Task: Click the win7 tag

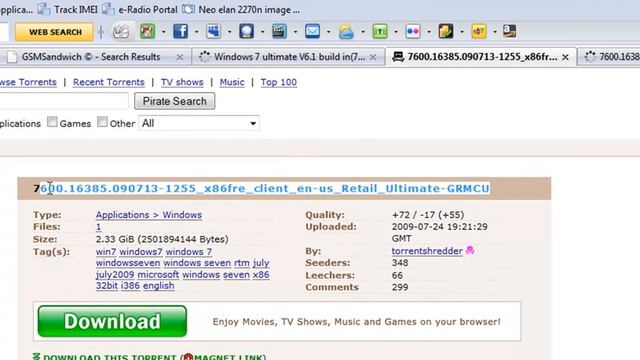Action: (106, 252)
